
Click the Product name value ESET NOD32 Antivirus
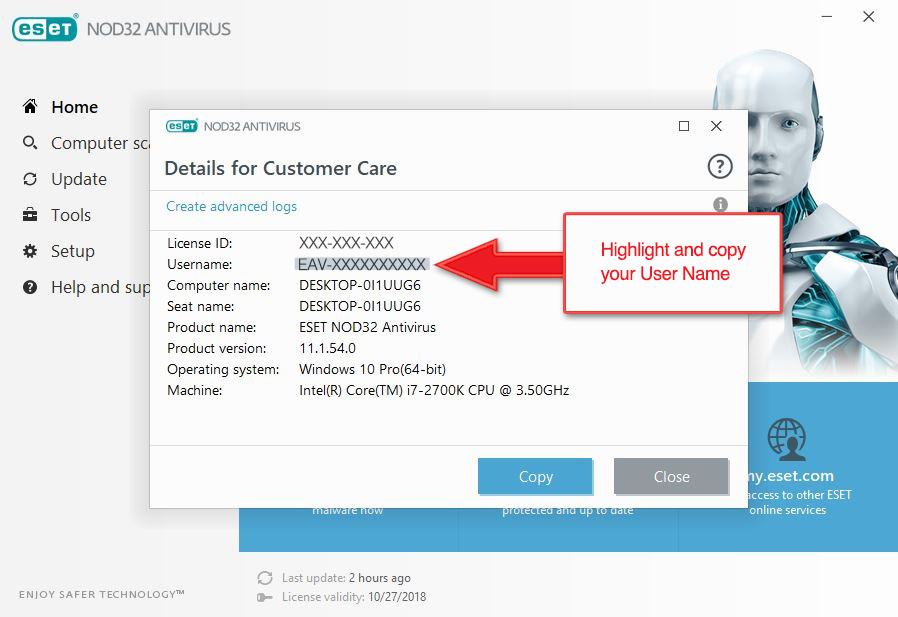(x=367, y=327)
